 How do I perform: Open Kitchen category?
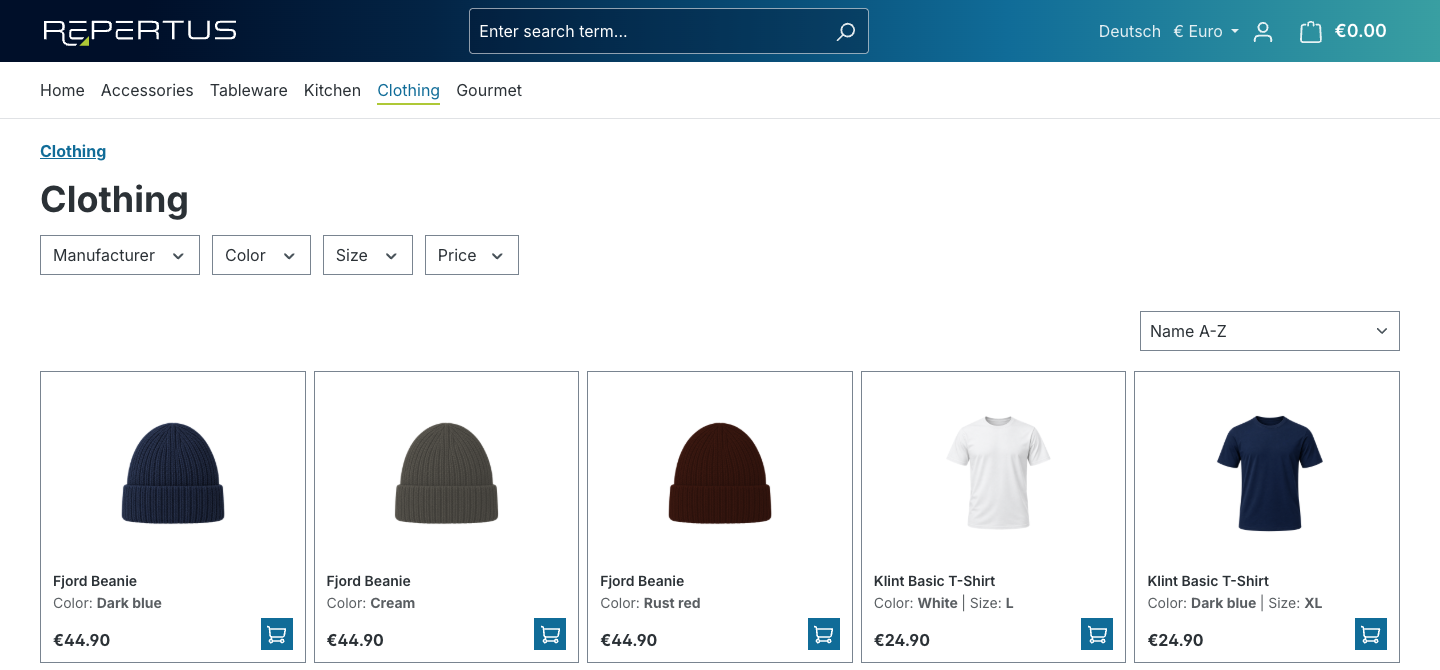332,90
